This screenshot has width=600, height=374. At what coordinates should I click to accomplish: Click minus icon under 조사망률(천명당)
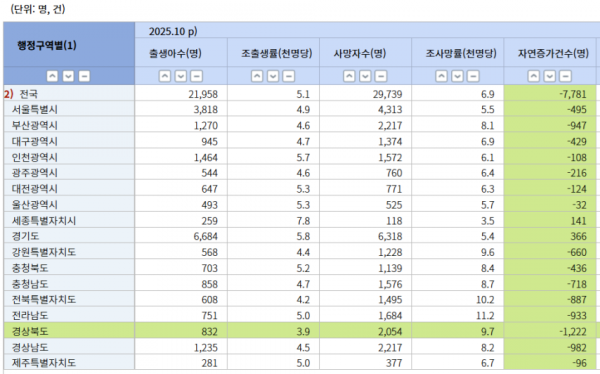473,76
